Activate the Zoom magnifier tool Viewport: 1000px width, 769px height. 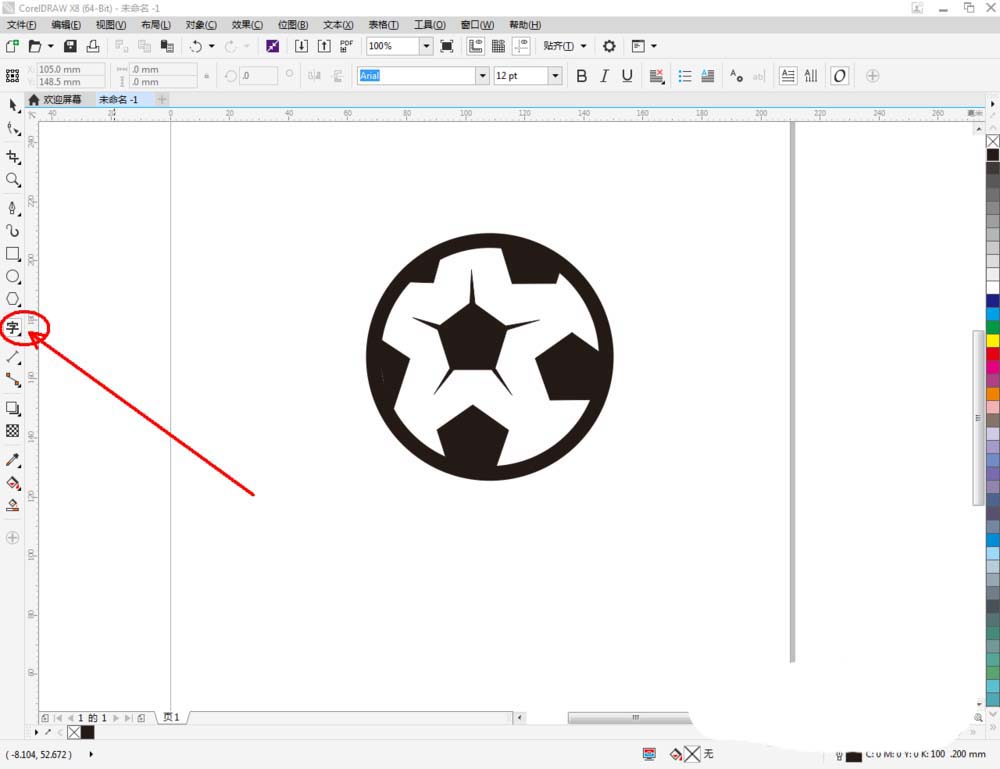pyautogui.click(x=13, y=180)
